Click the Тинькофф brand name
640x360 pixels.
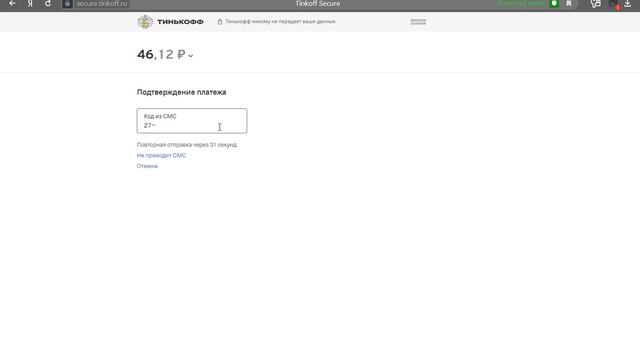pos(180,22)
